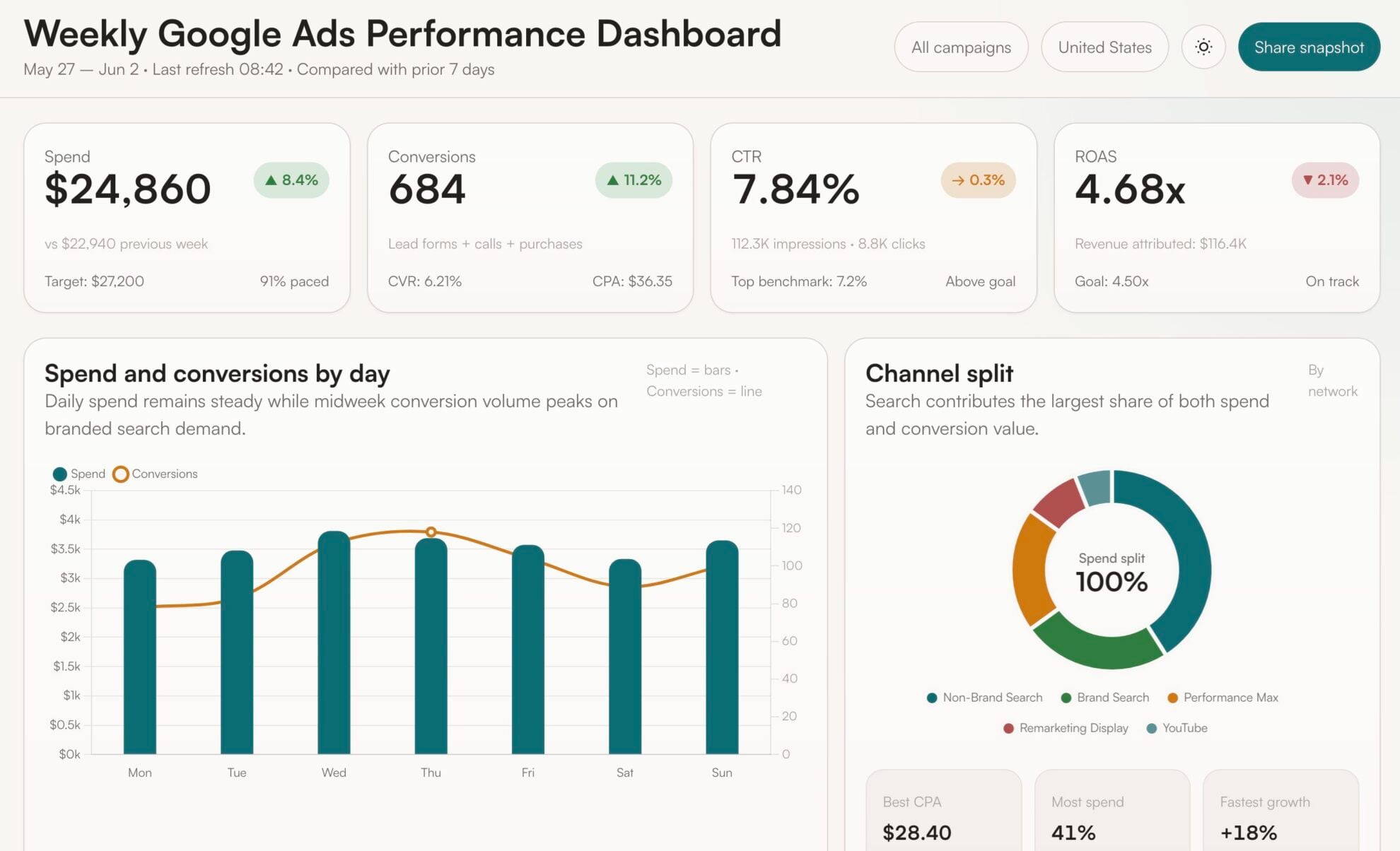The height and width of the screenshot is (851, 1400).
Task: Click the Sunday spend bar
Action: pyautogui.click(x=722, y=647)
